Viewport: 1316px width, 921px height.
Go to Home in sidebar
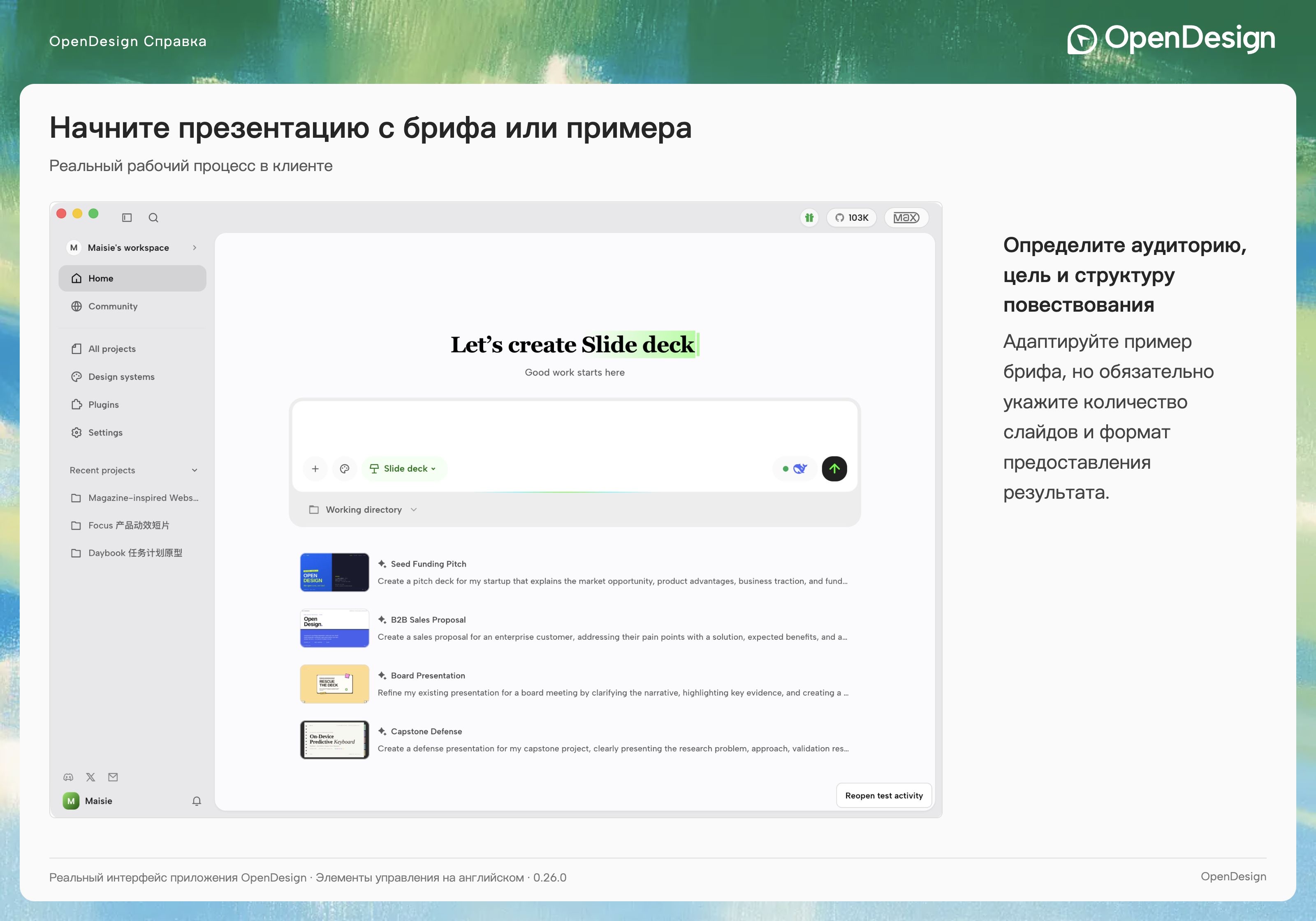tap(132, 278)
